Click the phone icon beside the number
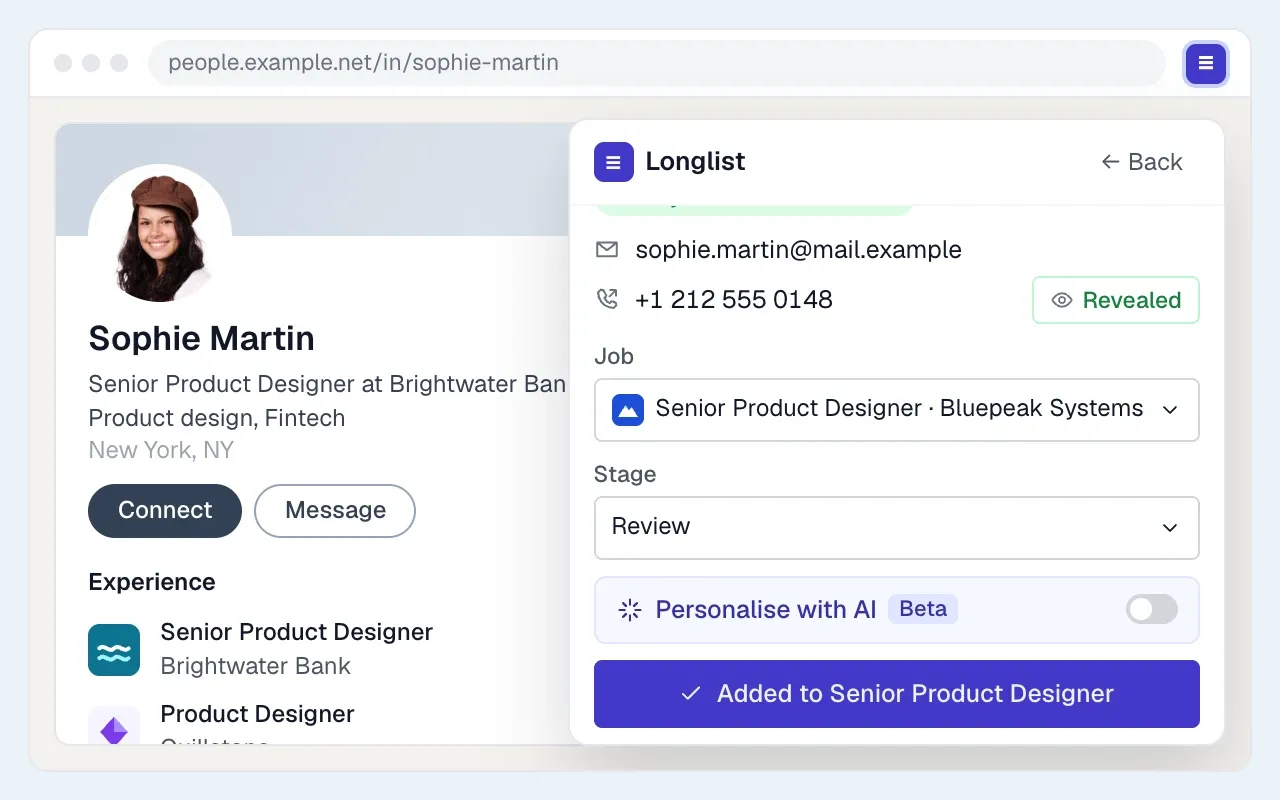1280x800 pixels. [x=607, y=299]
